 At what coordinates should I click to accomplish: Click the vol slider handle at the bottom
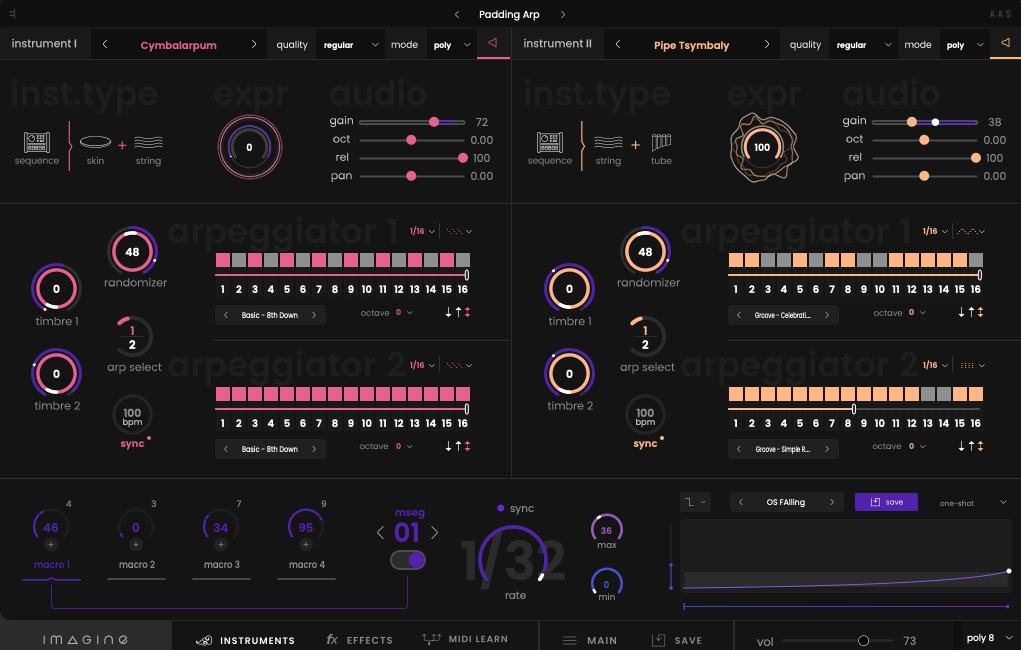click(x=862, y=639)
